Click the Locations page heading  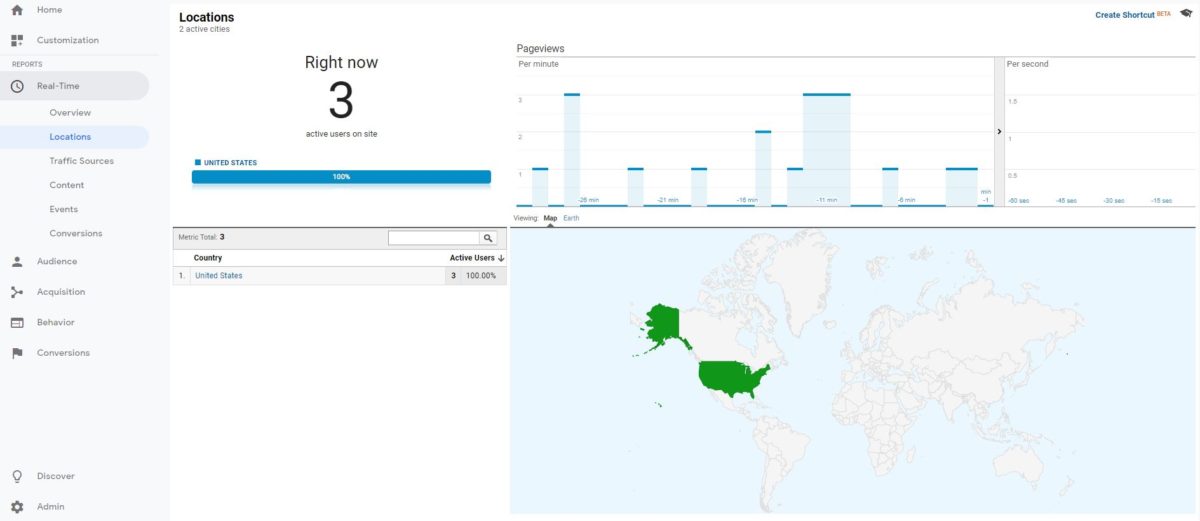[207, 17]
